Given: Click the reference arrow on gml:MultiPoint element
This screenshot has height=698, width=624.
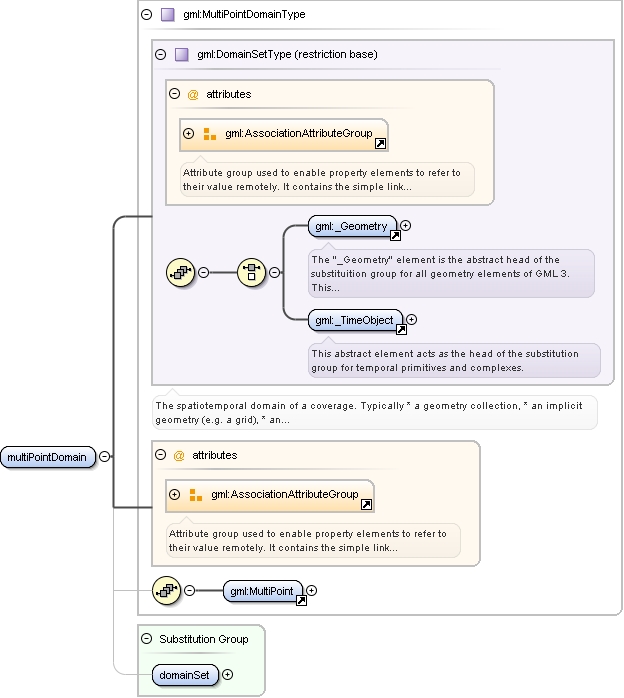Looking at the screenshot, I should (301, 601).
